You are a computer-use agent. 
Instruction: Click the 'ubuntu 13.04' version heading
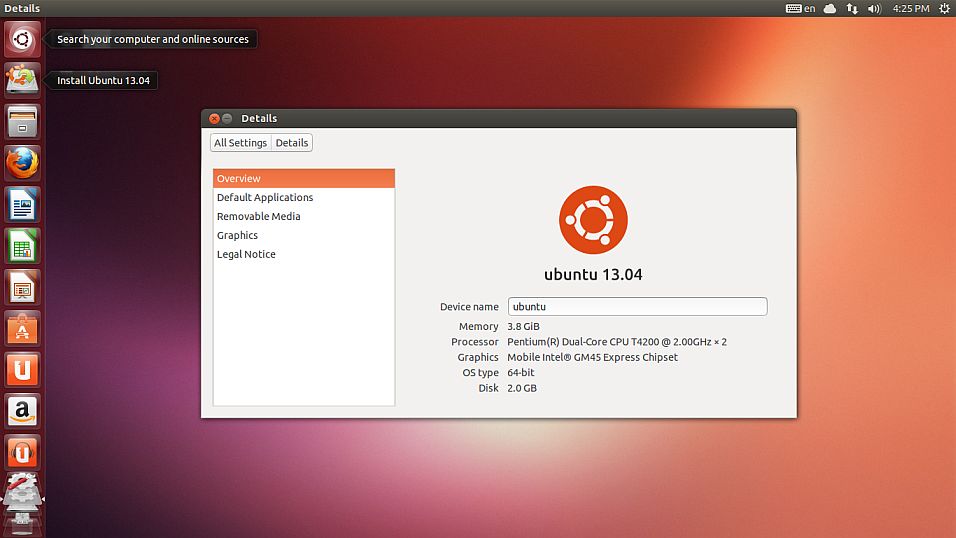click(593, 274)
